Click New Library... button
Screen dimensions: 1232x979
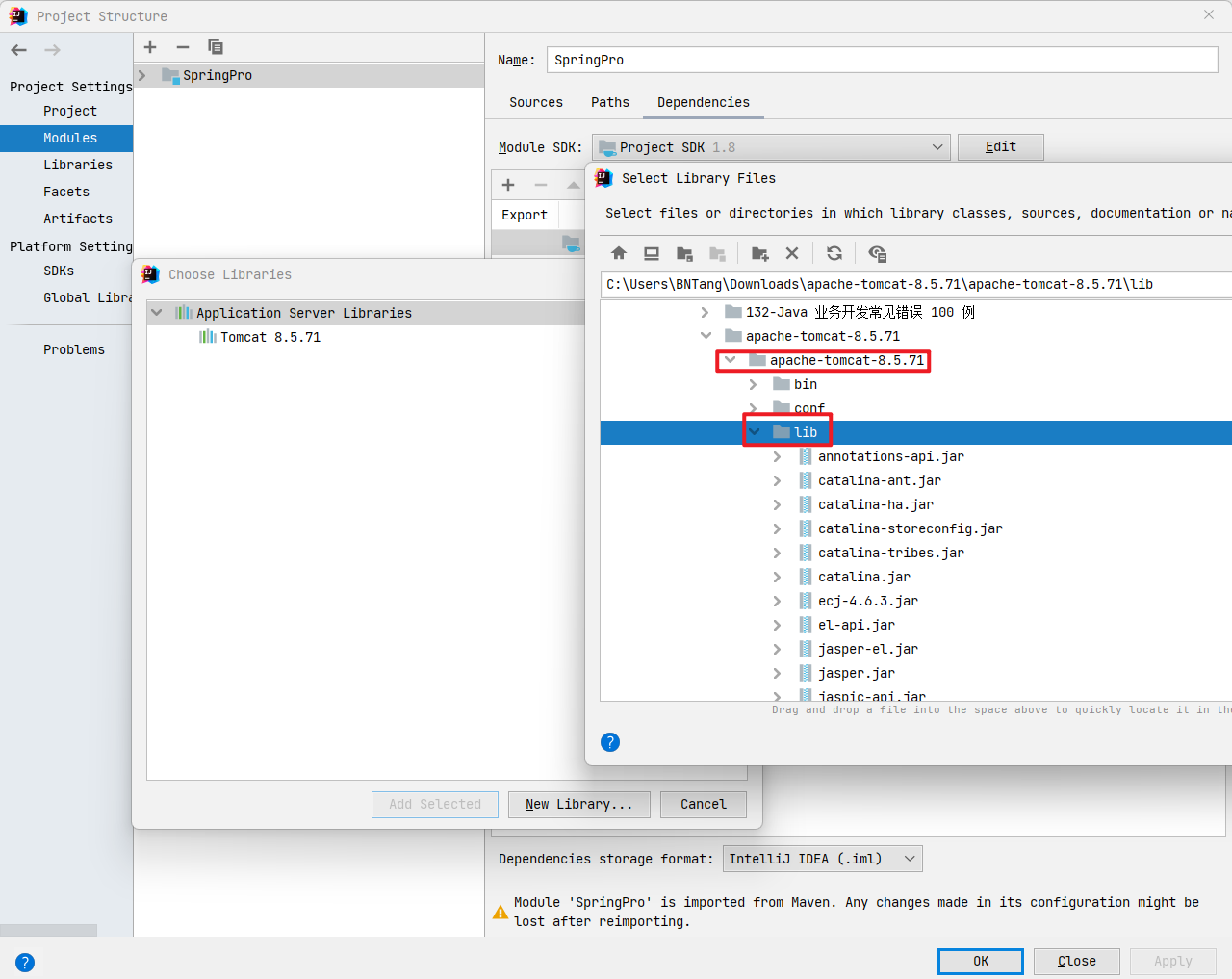[x=579, y=804]
